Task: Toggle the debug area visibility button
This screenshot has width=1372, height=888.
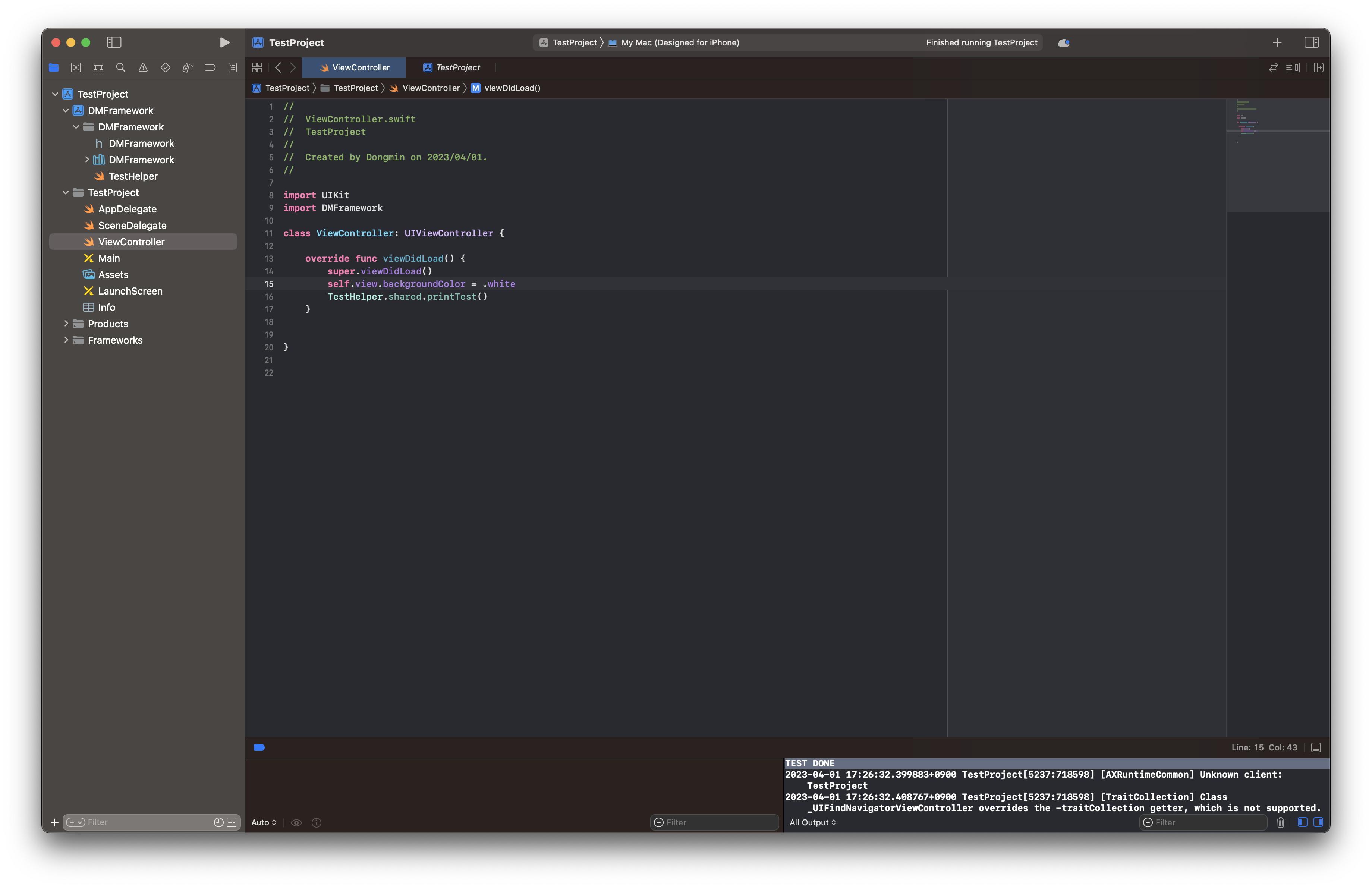Action: click(x=1316, y=747)
